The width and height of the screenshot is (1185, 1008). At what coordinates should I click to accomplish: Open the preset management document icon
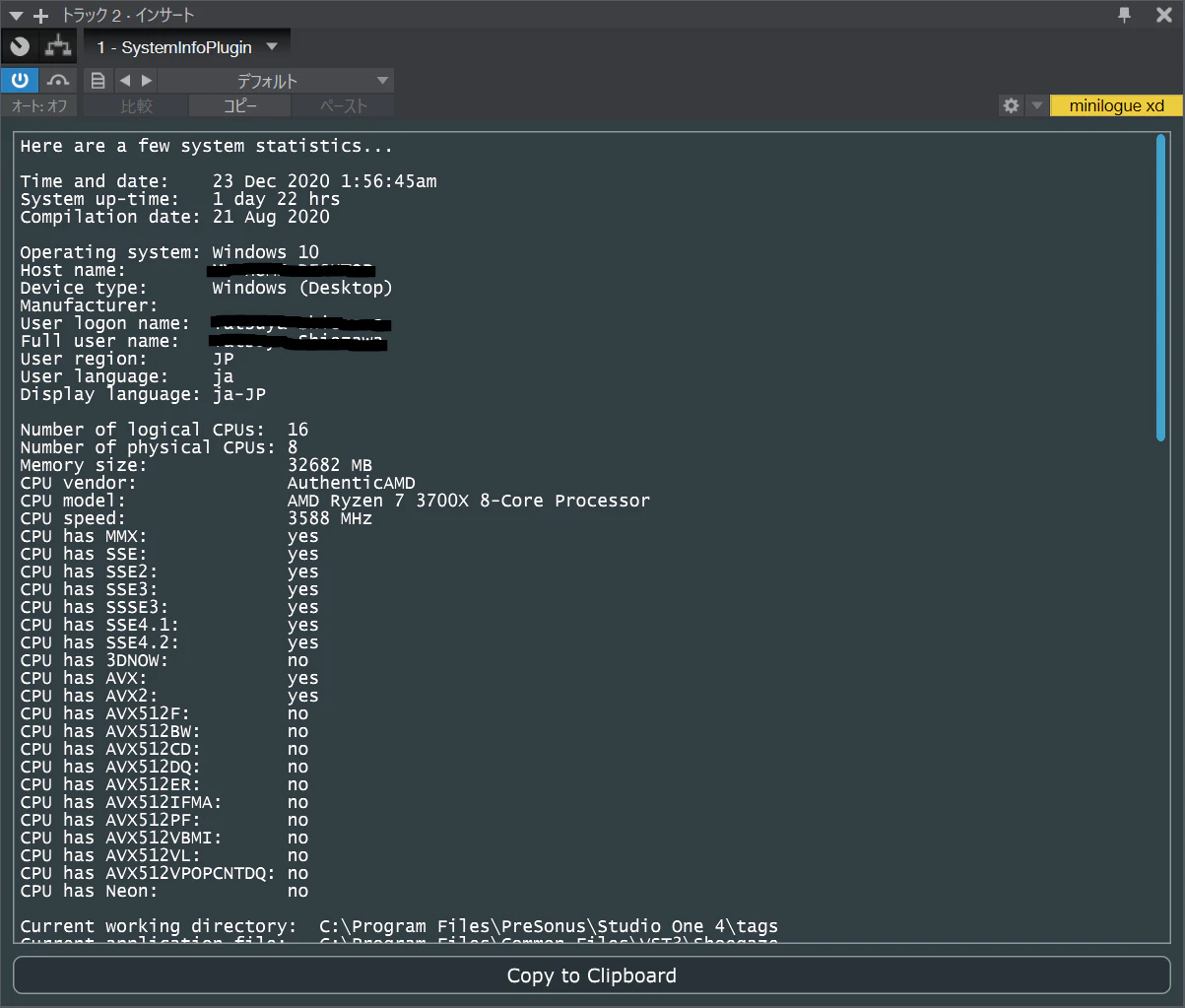tap(98, 80)
